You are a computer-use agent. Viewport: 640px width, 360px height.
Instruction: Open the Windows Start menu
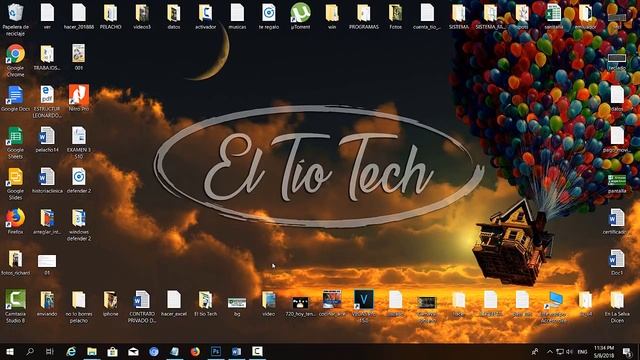pyautogui.click(x=10, y=352)
